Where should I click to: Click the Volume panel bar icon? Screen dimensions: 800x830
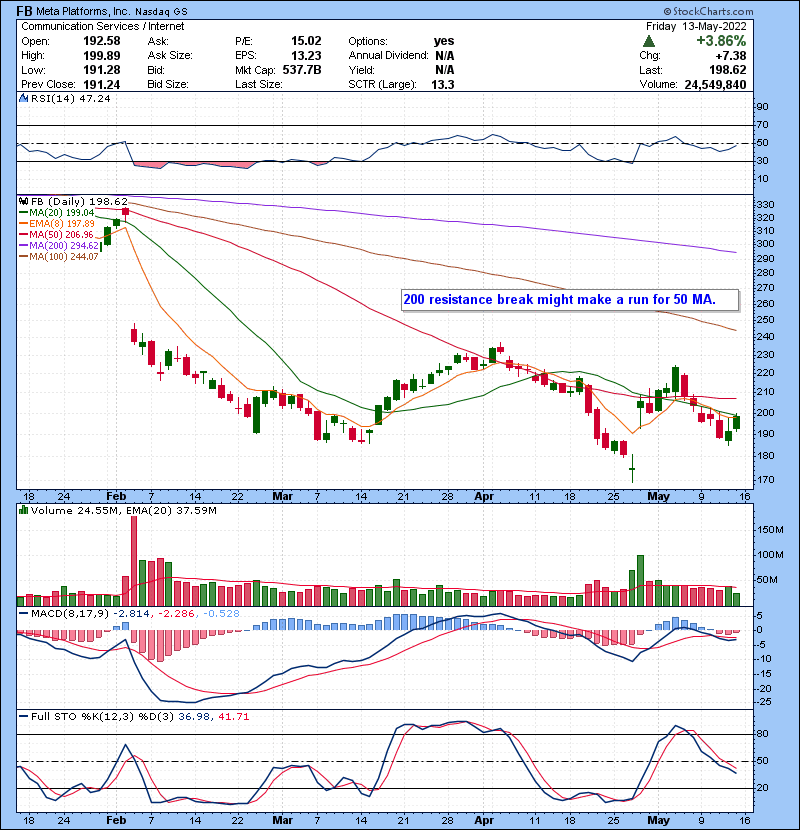[x=23, y=510]
